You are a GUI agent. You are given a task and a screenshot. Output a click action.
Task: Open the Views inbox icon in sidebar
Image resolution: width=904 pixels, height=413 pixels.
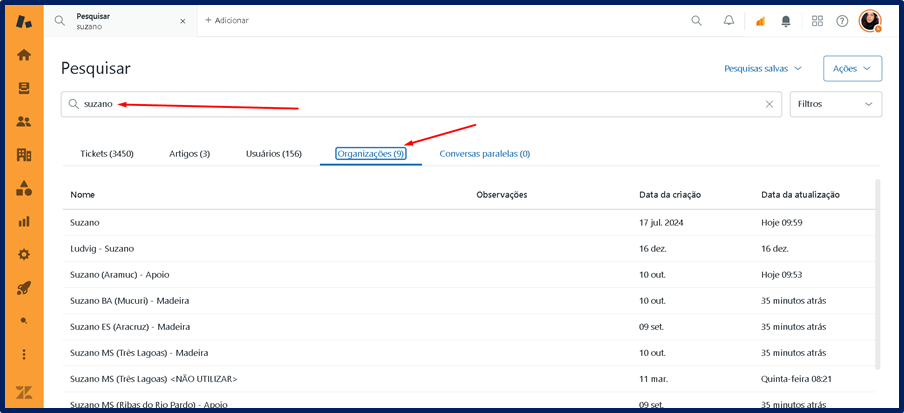click(24, 88)
